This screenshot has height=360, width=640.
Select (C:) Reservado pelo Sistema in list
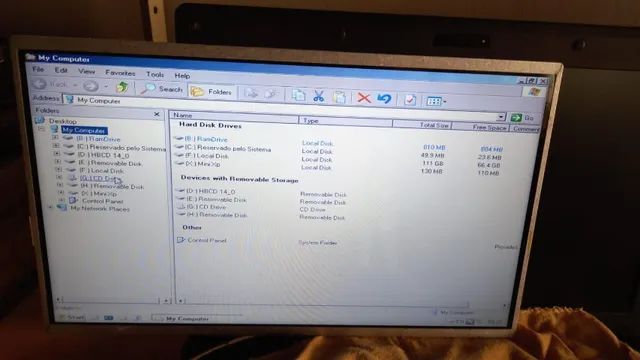point(228,148)
